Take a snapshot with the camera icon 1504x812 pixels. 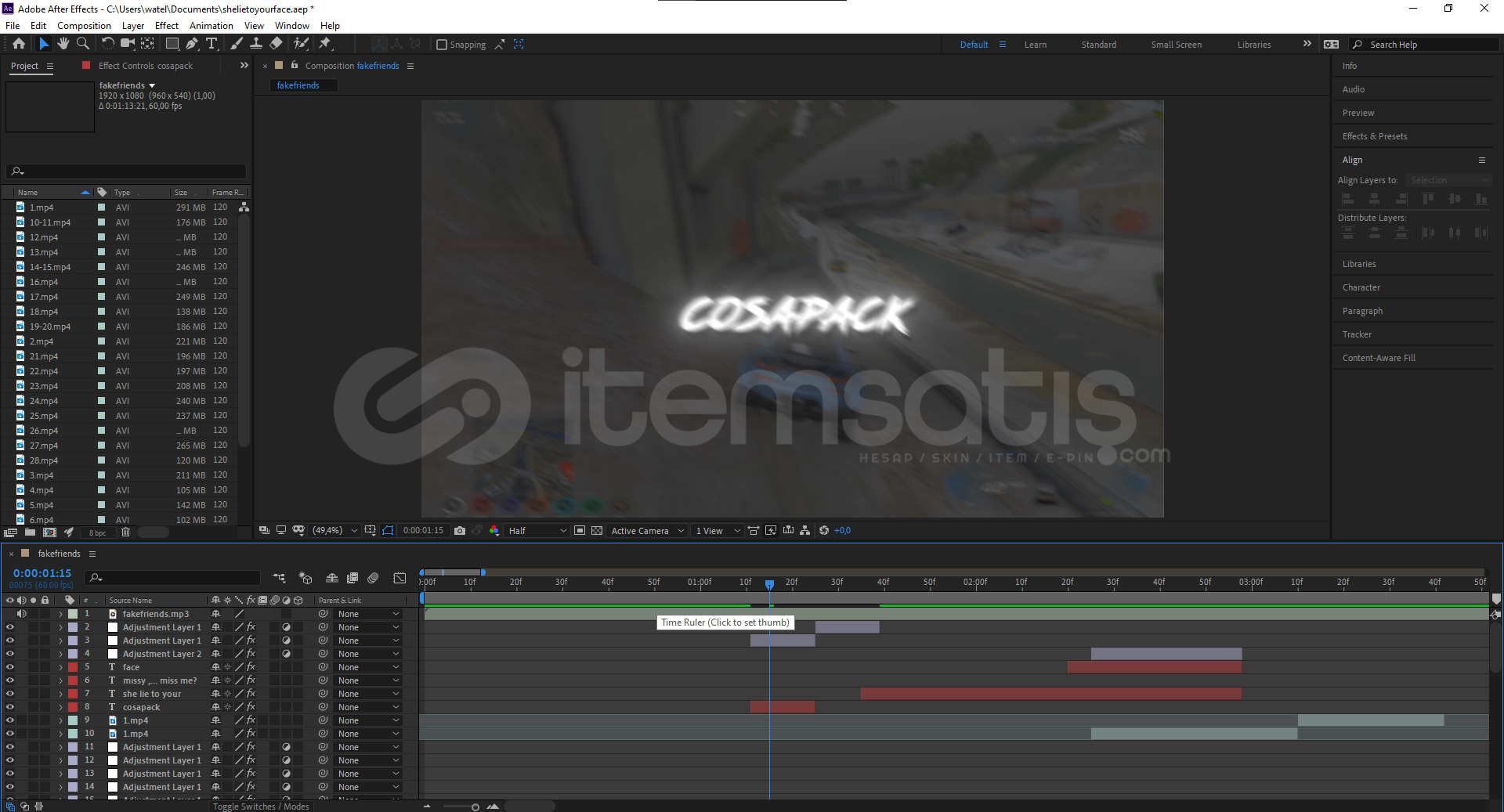(460, 531)
